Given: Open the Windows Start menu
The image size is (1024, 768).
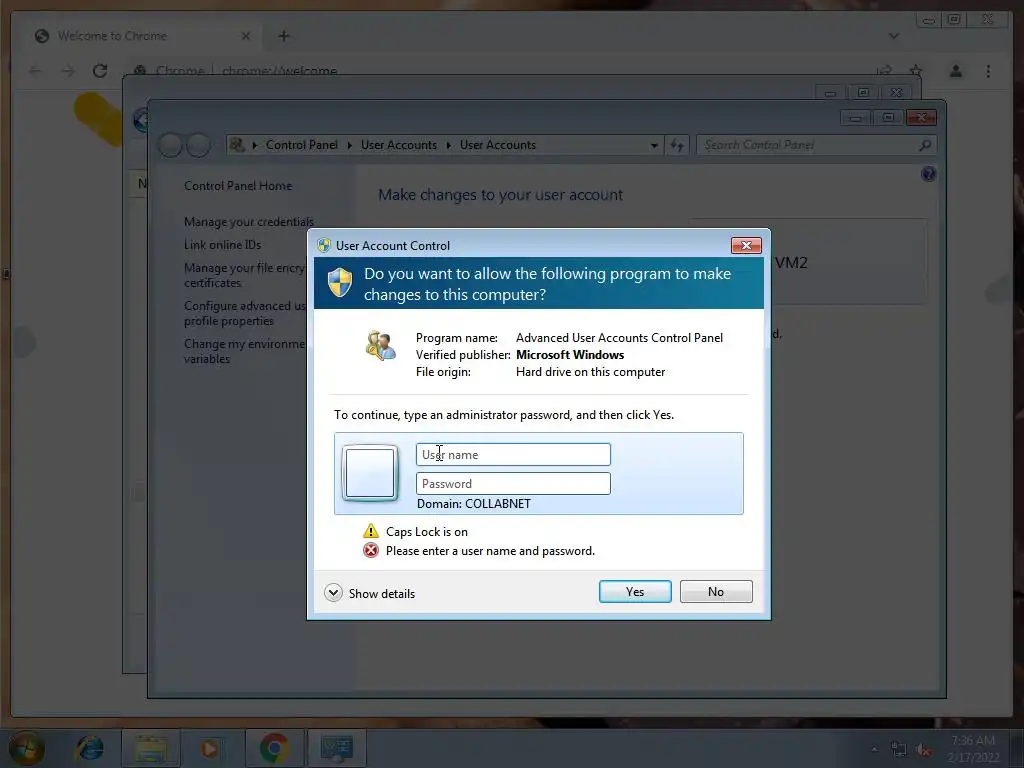Looking at the screenshot, I should tap(25, 748).
